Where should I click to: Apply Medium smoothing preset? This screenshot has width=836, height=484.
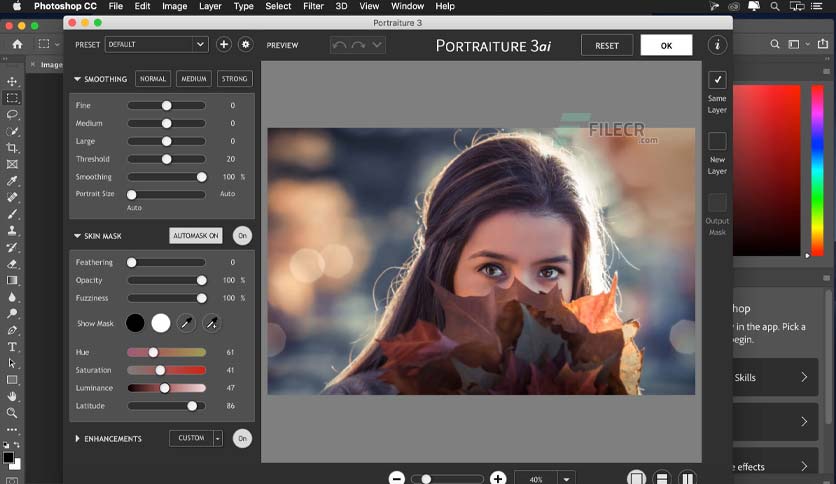coord(194,79)
